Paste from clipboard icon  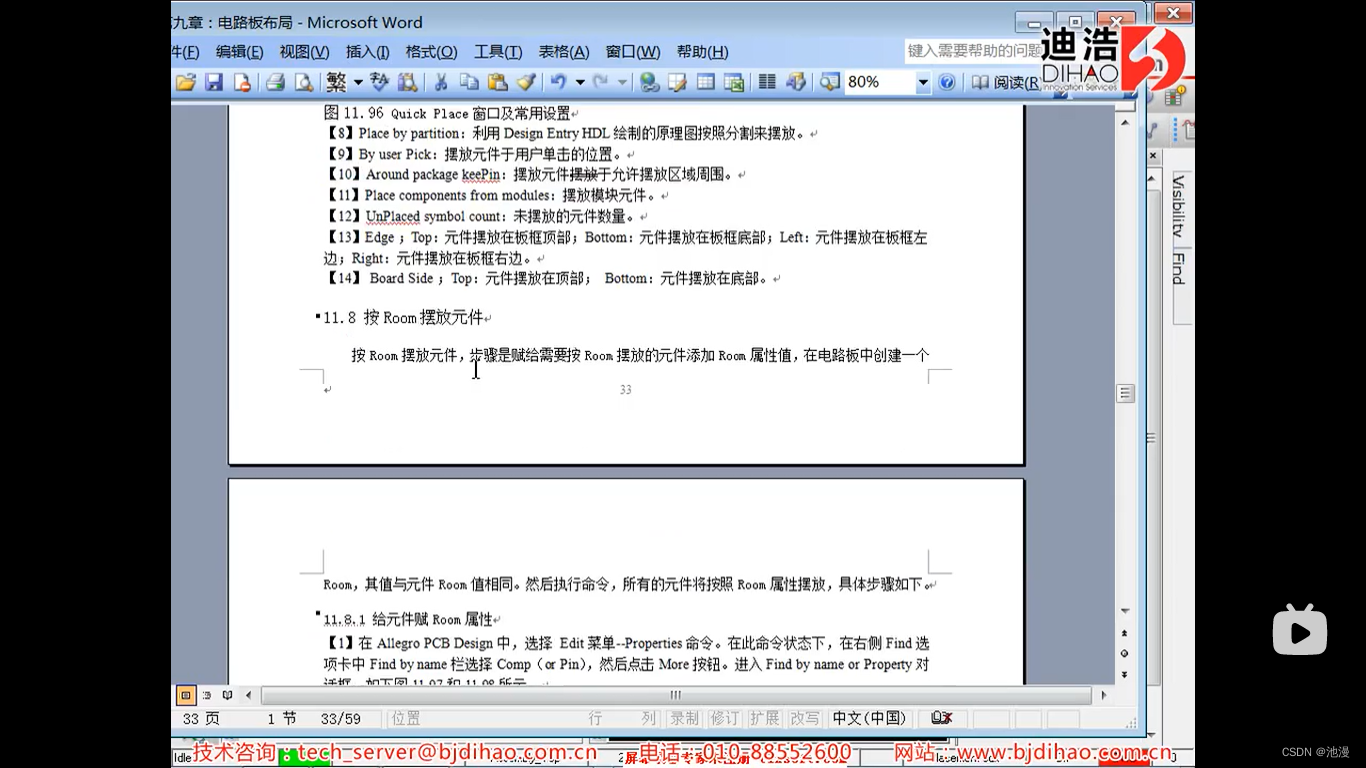pyautogui.click(x=497, y=82)
